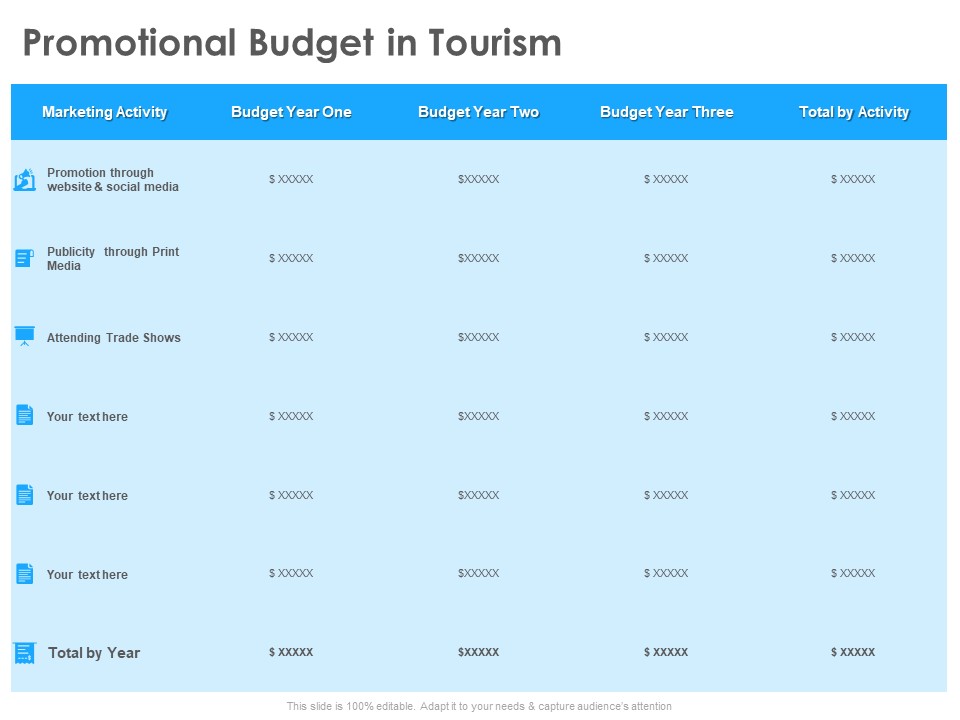This screenshot has width=960, height=720.
Task: Select the Promotion through website & social media label
Action: 113,180
